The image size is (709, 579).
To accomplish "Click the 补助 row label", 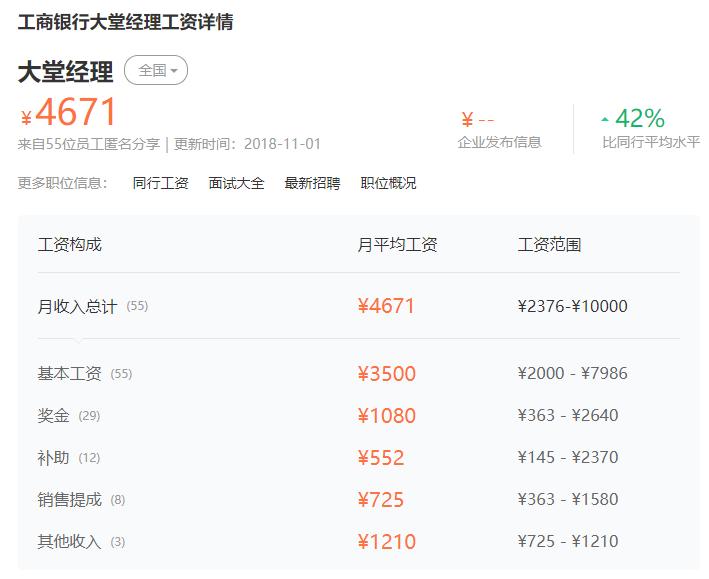I will (53, 458).
